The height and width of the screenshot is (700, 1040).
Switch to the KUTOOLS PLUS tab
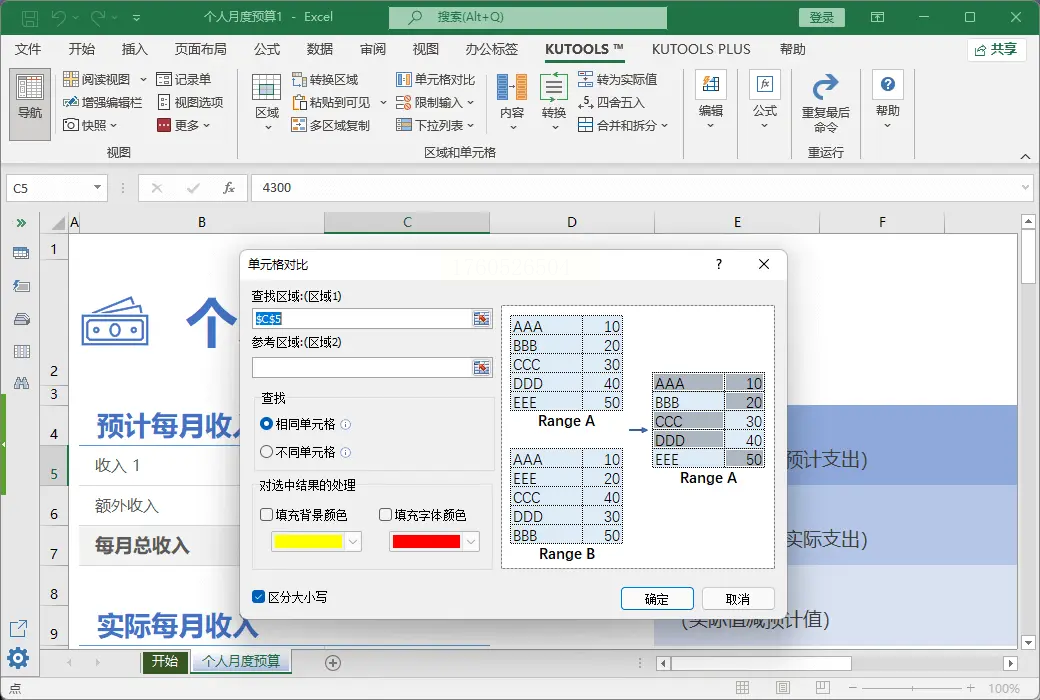tap(700, 49)
